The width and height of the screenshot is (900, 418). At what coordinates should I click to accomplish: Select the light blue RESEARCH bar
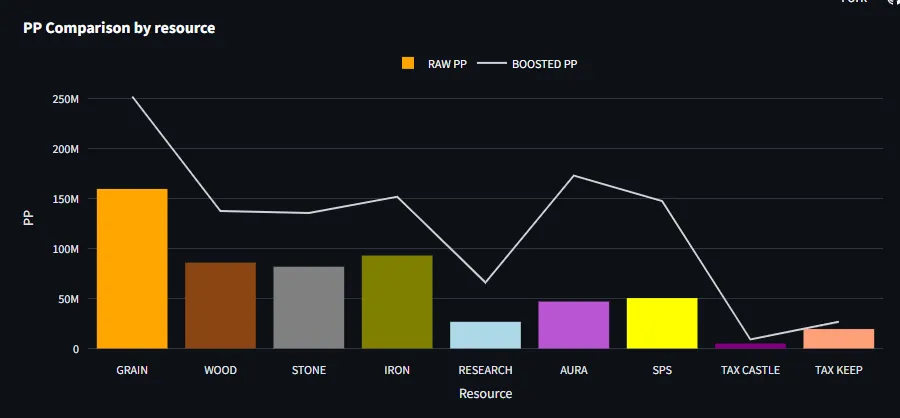[486, 335]
